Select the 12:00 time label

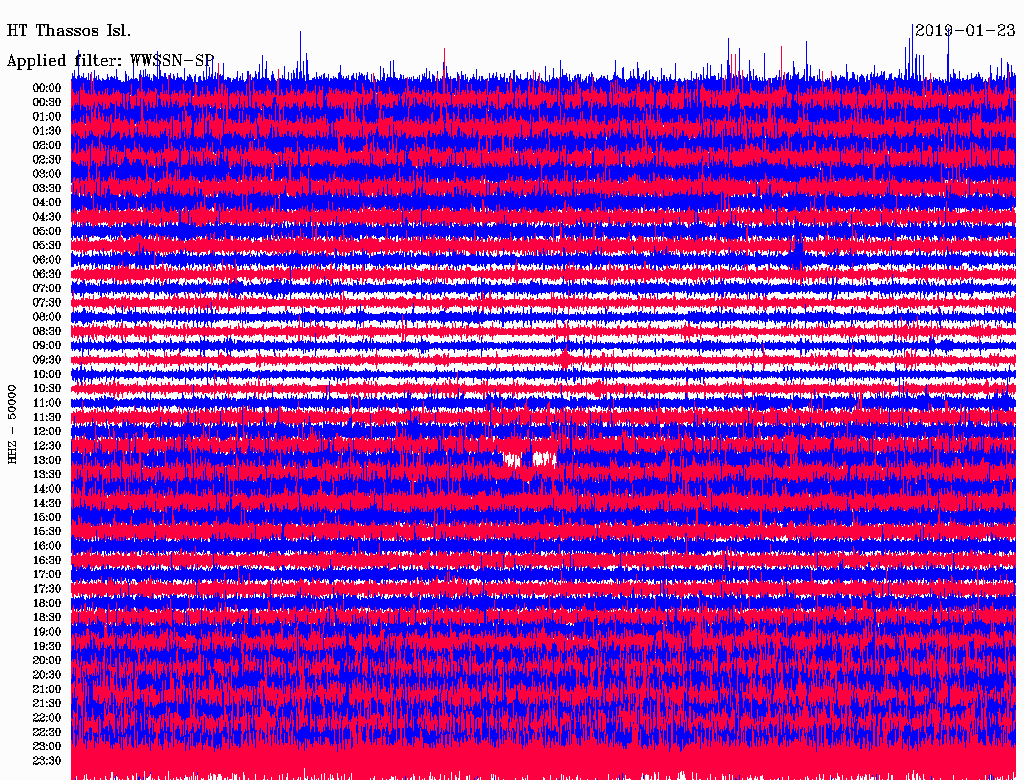(x=47, y=432)
